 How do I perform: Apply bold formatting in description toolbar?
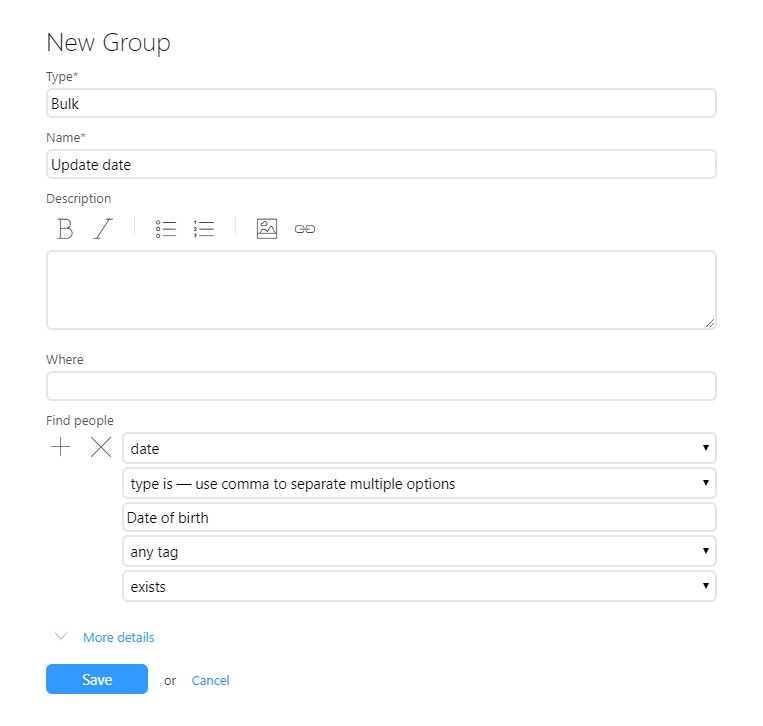click(x=65, y=229)
